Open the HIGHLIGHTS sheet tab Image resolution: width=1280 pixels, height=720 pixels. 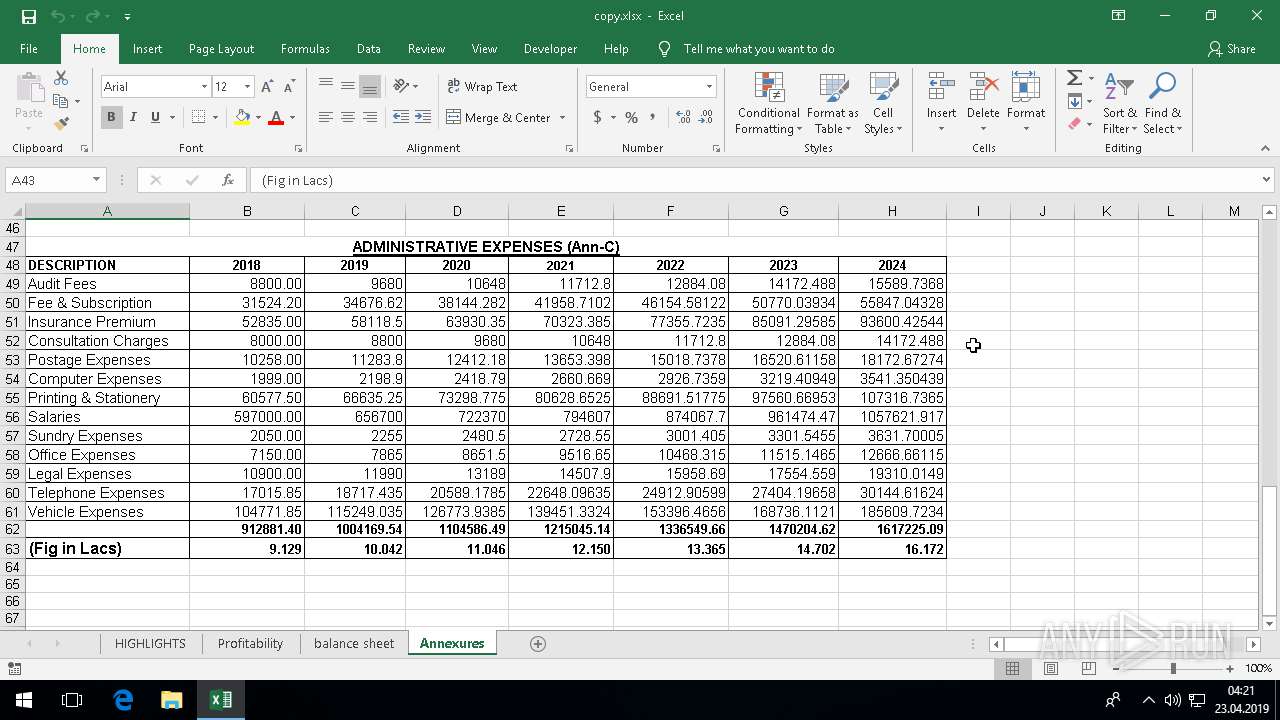tap(150, 644)
